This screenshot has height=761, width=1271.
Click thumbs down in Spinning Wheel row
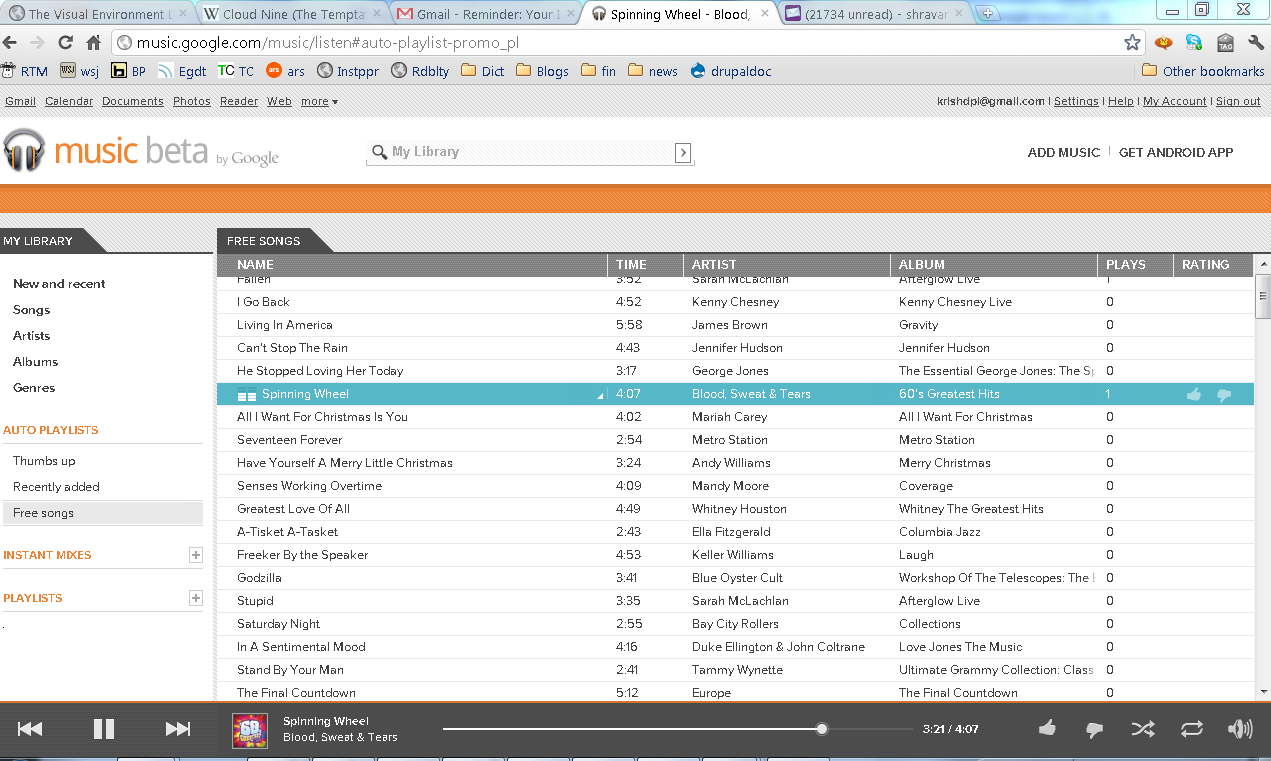[1224, 395]
